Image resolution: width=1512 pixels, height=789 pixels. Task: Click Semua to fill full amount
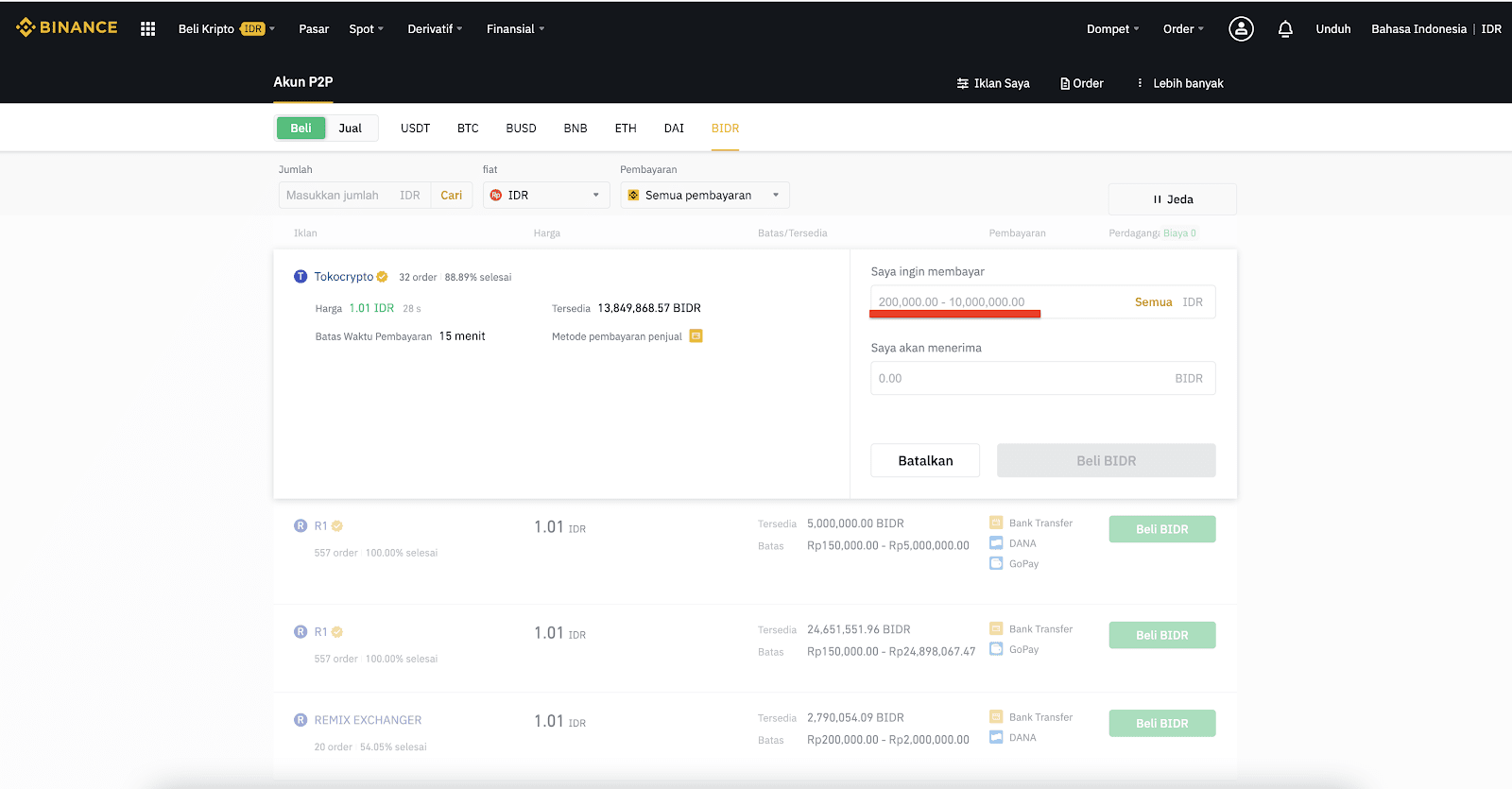click(x=1153, y=301)
